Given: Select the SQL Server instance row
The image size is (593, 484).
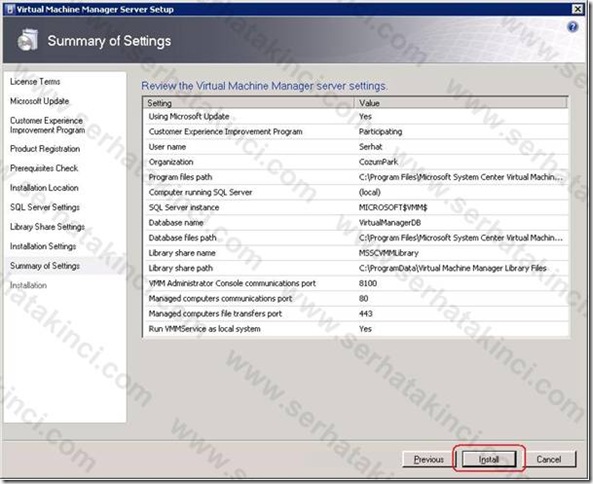Looking at the screenshot, I should 355,207.
